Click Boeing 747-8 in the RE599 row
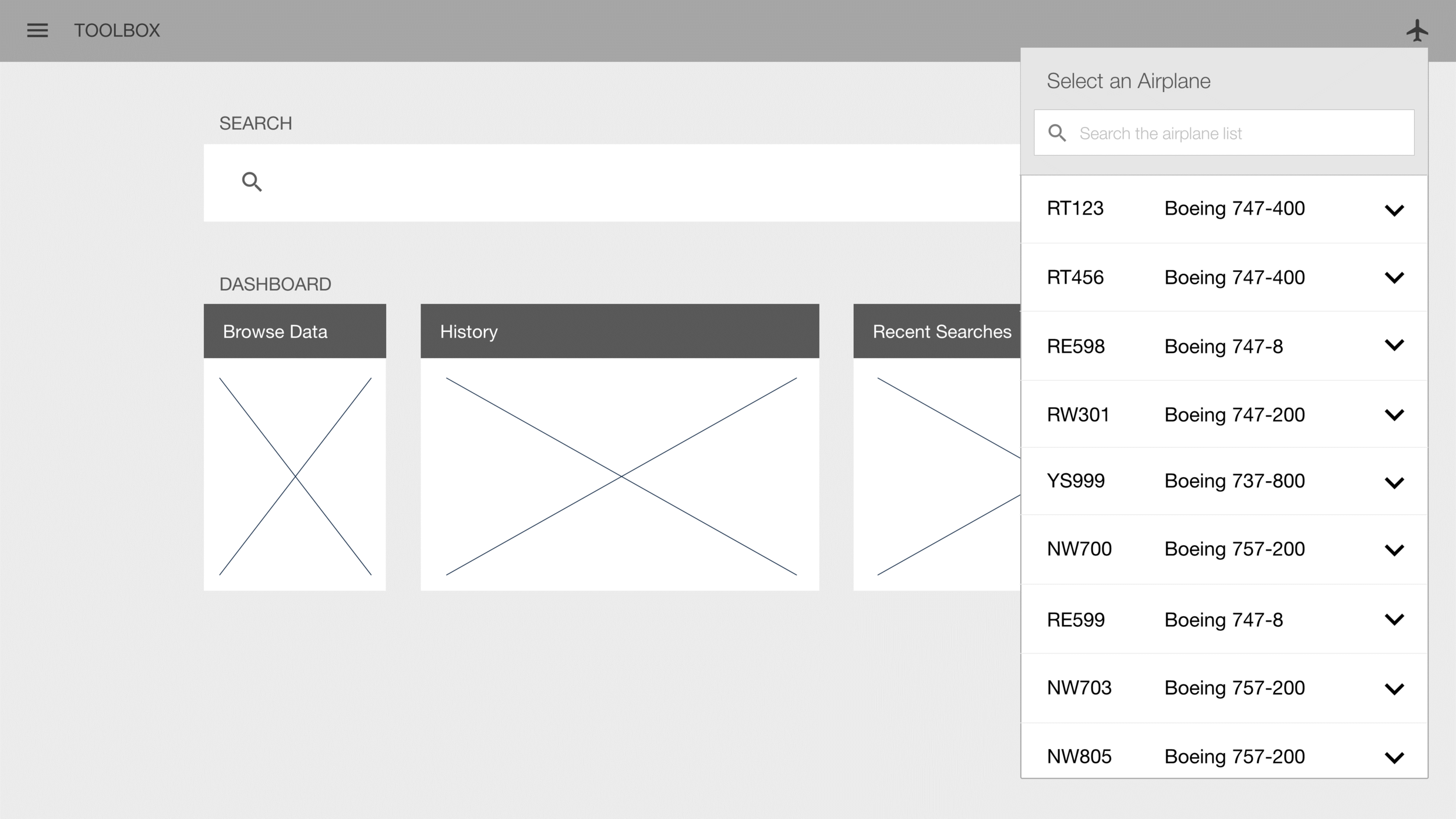The height and width of the screenshot is (819, 1456). click(1224, 620)
